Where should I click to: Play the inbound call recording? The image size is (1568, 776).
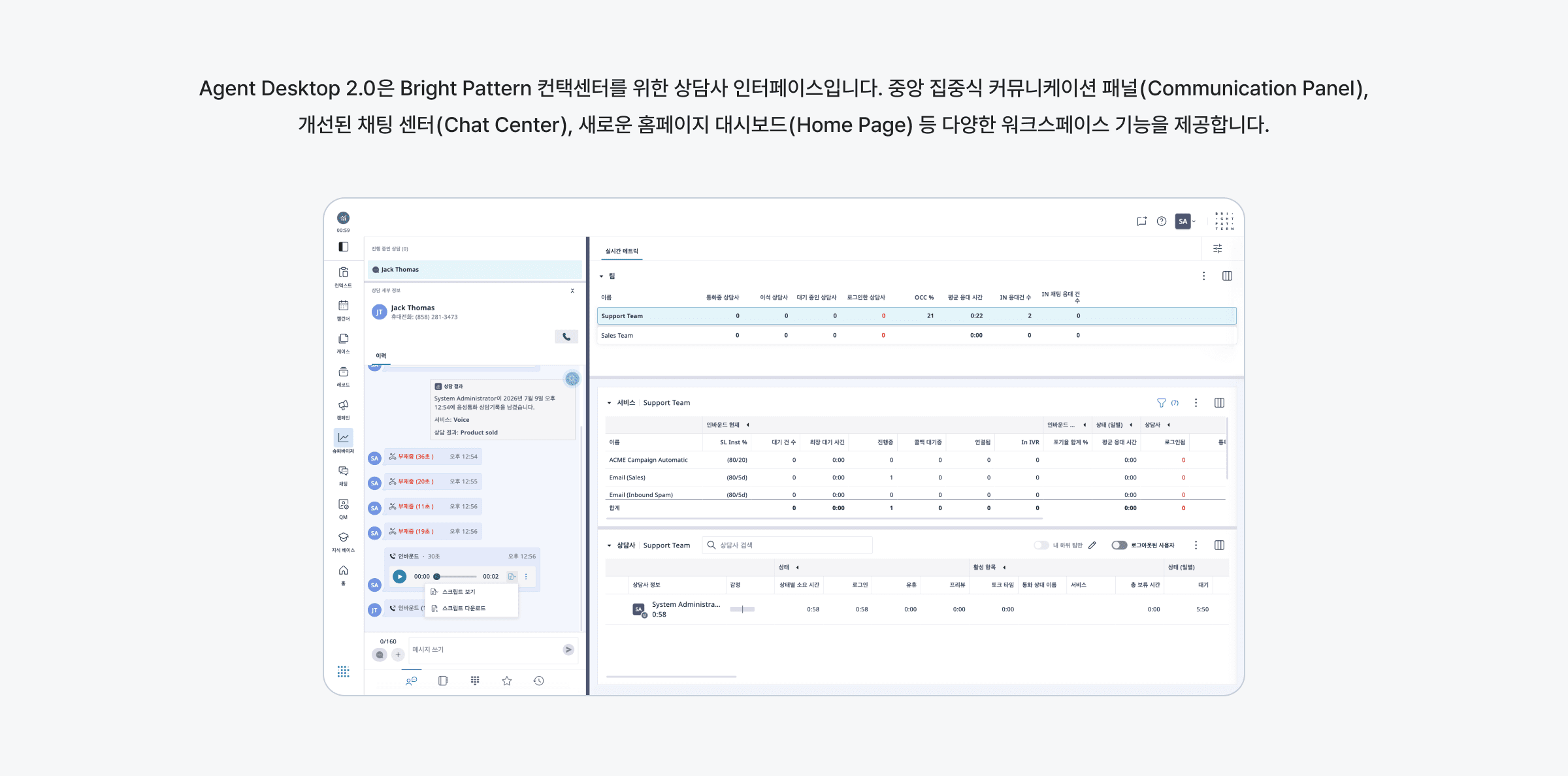(x=400, y=577)
